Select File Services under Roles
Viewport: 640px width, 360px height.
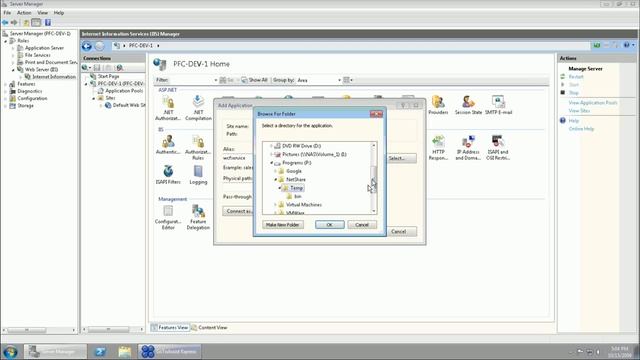pos(38,55)
